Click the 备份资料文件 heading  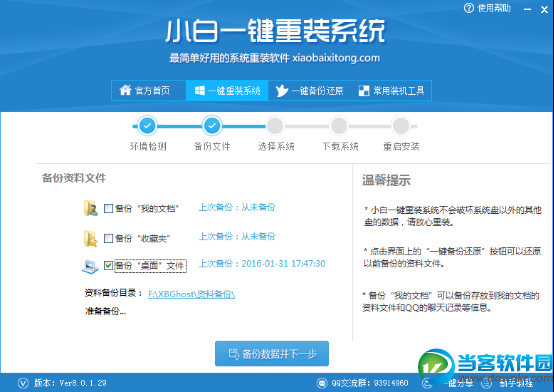tap(74, 178)
